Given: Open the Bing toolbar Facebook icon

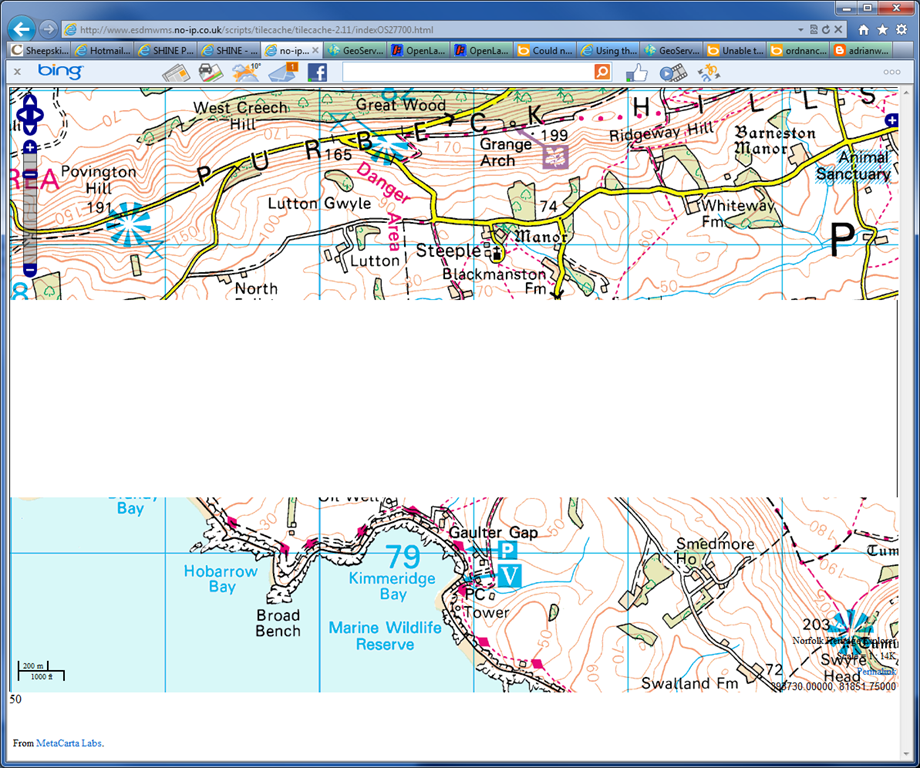Looking at the screenshot, I should (x=317, y=73).
